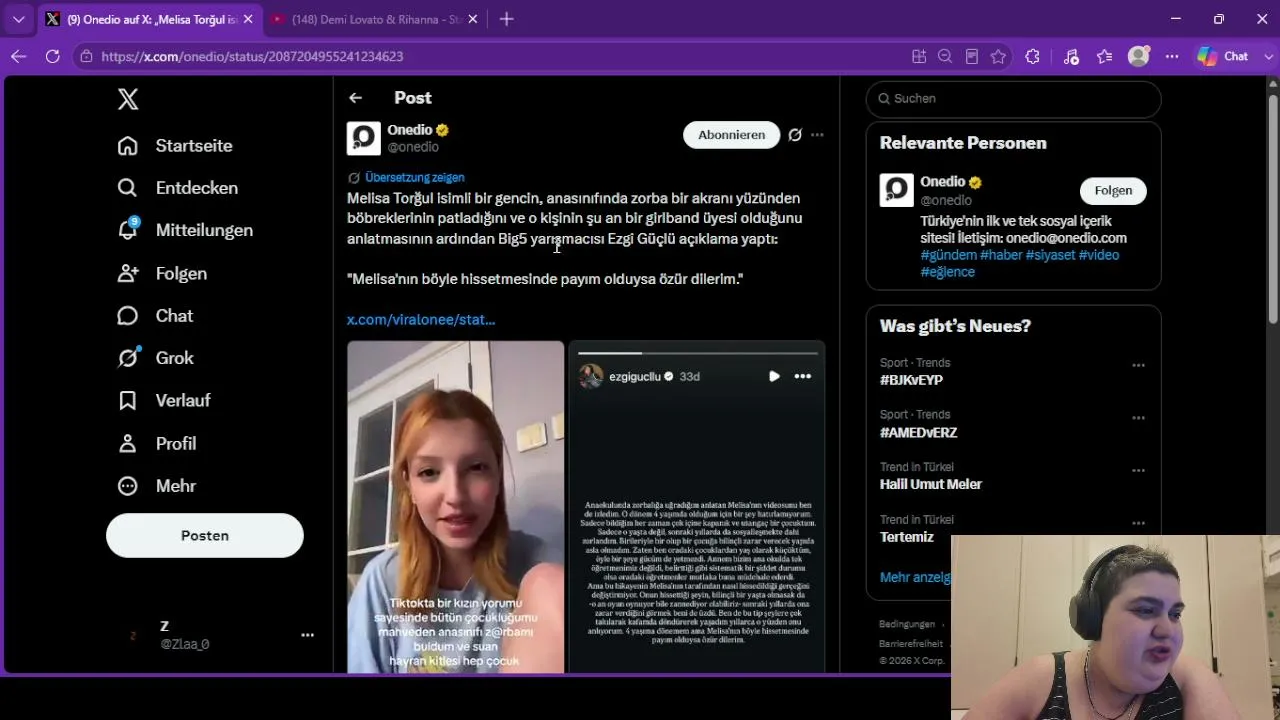Reload the current page
This screenshot has height=720, width=1280.
(x=53, y=57)
